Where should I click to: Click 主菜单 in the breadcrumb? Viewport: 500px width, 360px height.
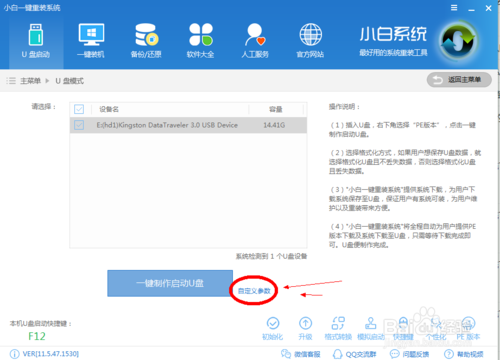(30, 81)
